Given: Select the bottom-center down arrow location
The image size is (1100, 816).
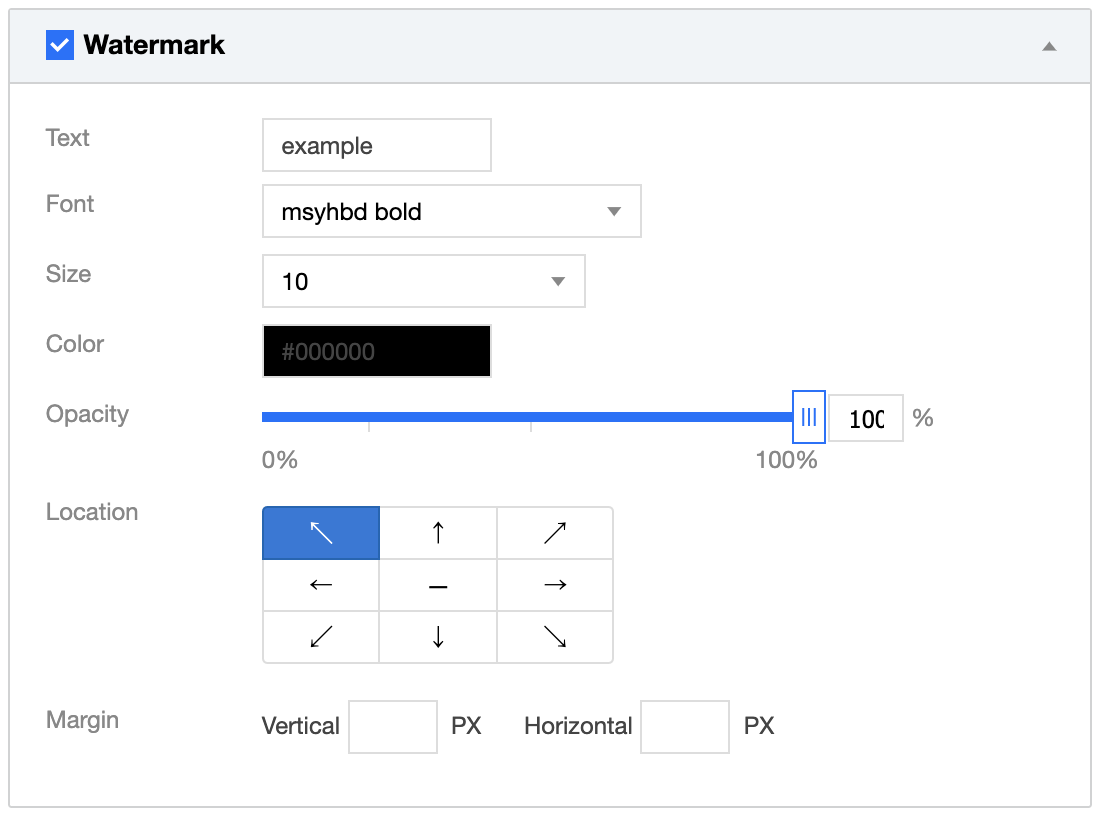Looking at the screenshot, I should click(x=438, y=637).
